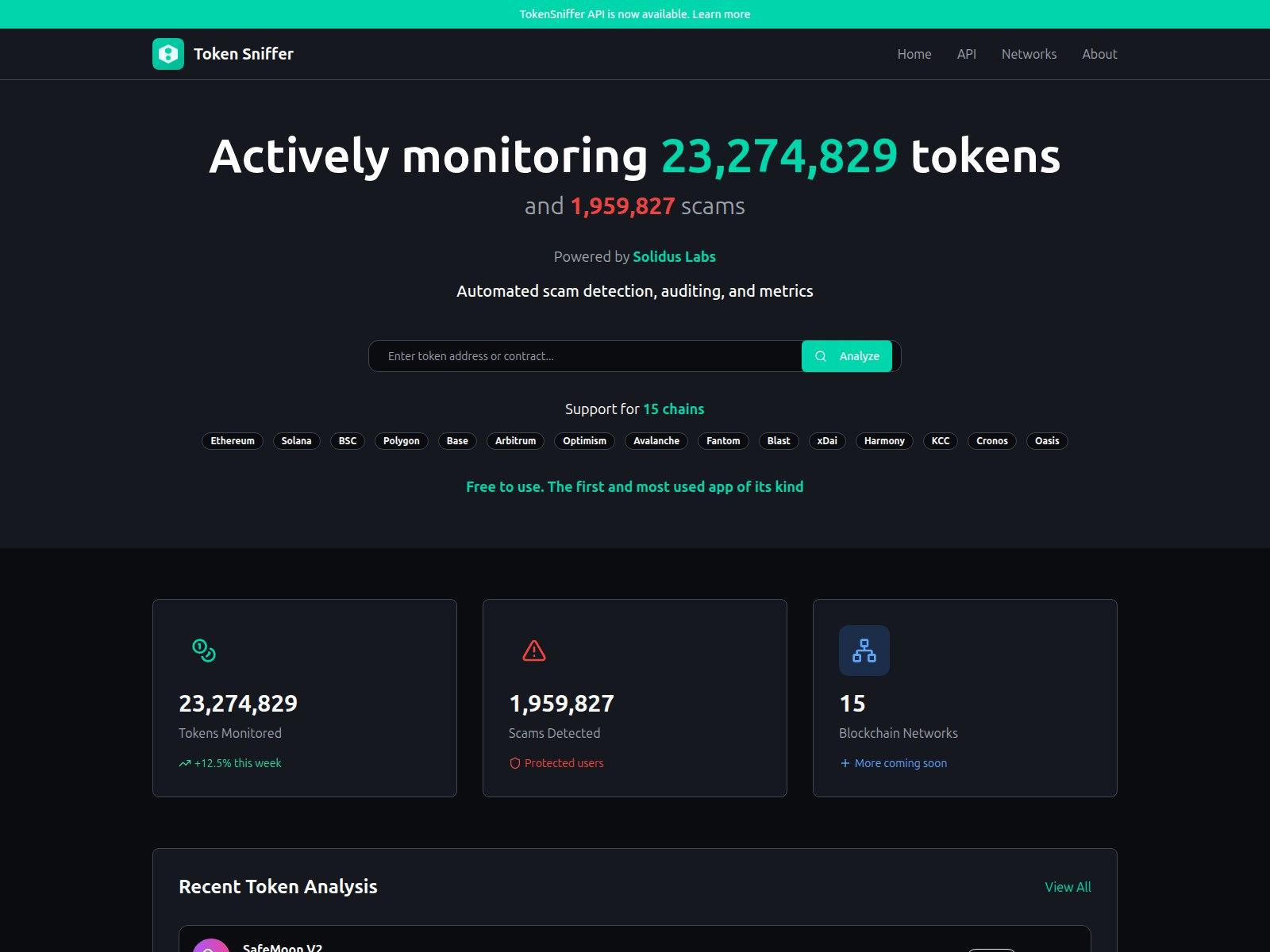Click the '15 chains' highlighted text
This screenshot has height=952, width=1270.
[x=674, y=409]
